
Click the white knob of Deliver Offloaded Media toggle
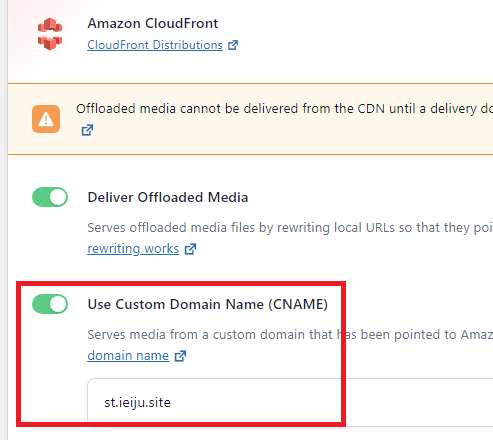[x=58, y=197]
